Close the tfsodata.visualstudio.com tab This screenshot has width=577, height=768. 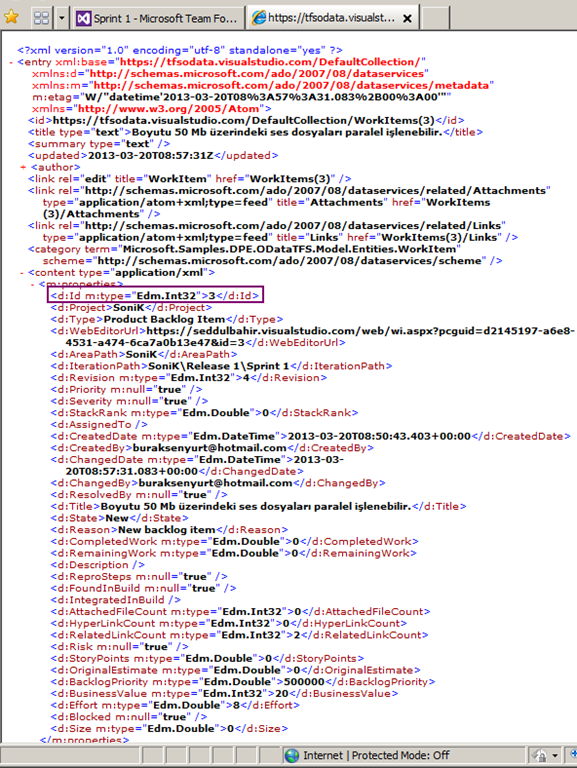(407, 19)
